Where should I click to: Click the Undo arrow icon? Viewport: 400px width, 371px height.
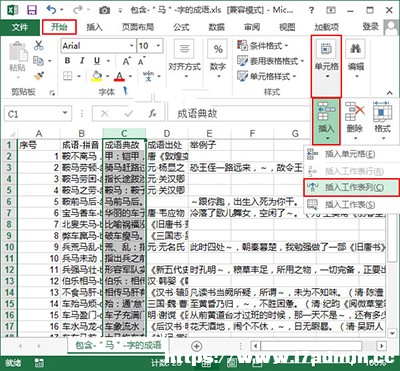coord(52,10)
